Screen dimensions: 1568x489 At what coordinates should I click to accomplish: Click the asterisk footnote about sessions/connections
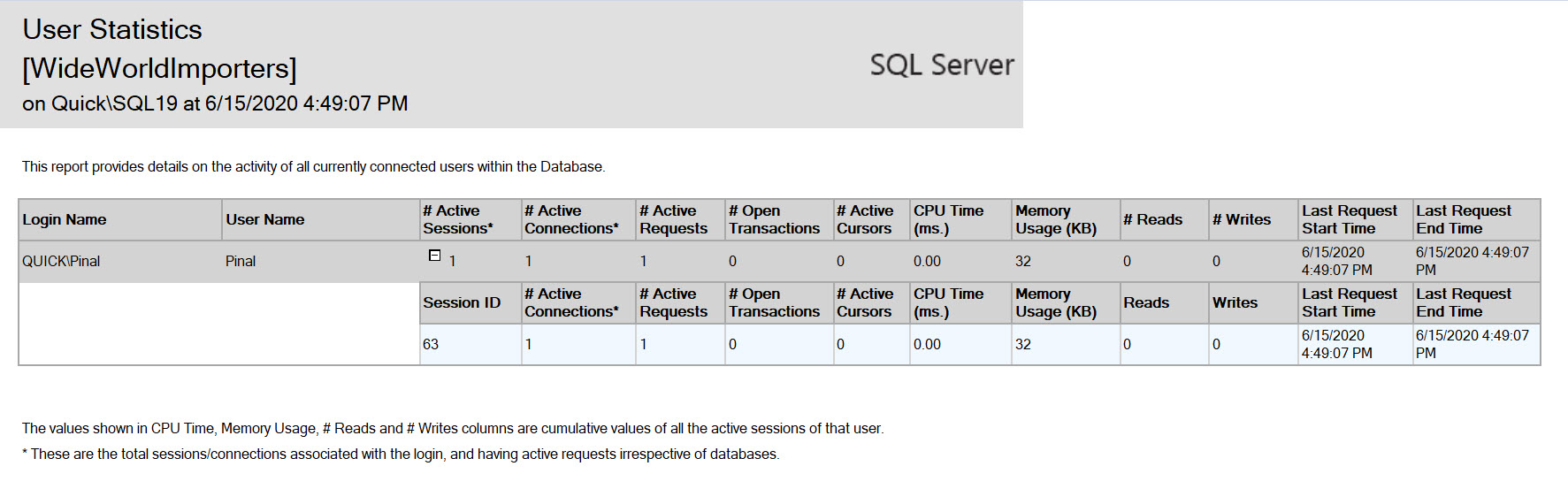(x=401, y=455)
